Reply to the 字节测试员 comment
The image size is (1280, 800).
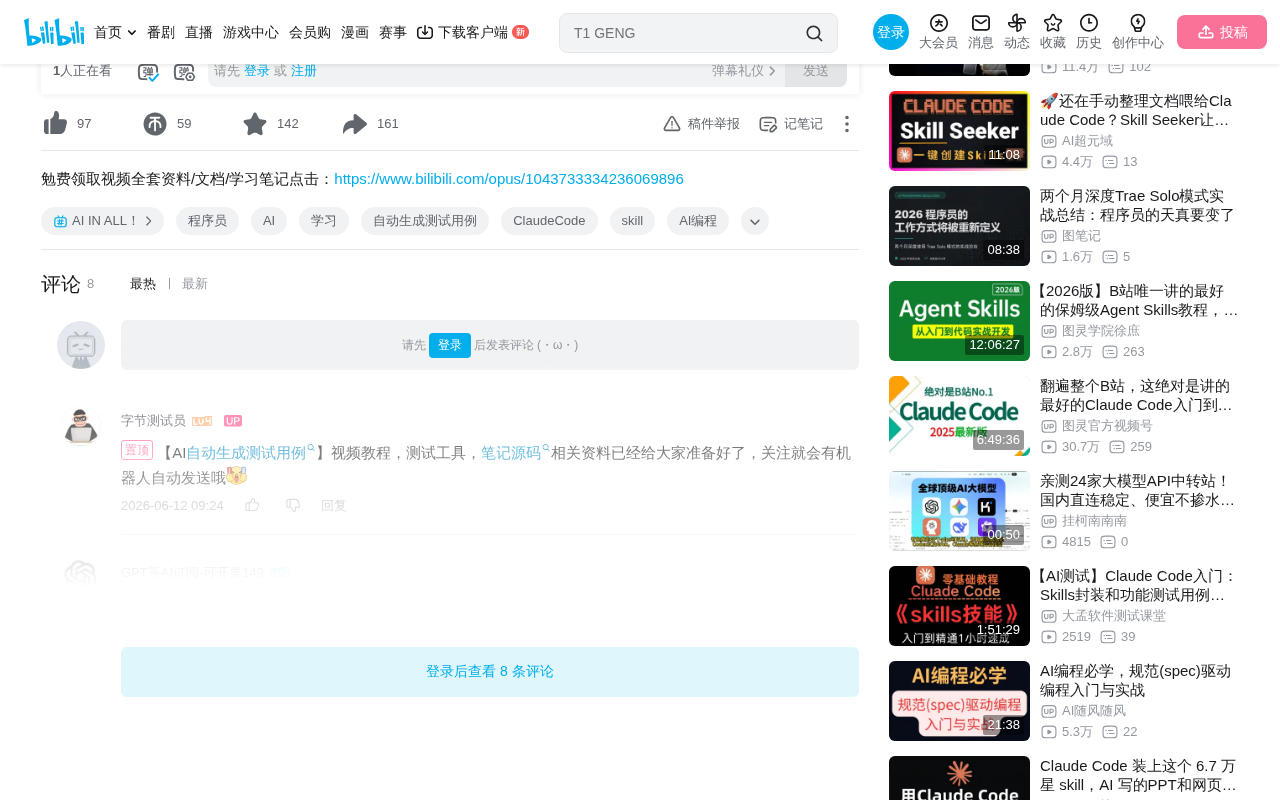334,506
